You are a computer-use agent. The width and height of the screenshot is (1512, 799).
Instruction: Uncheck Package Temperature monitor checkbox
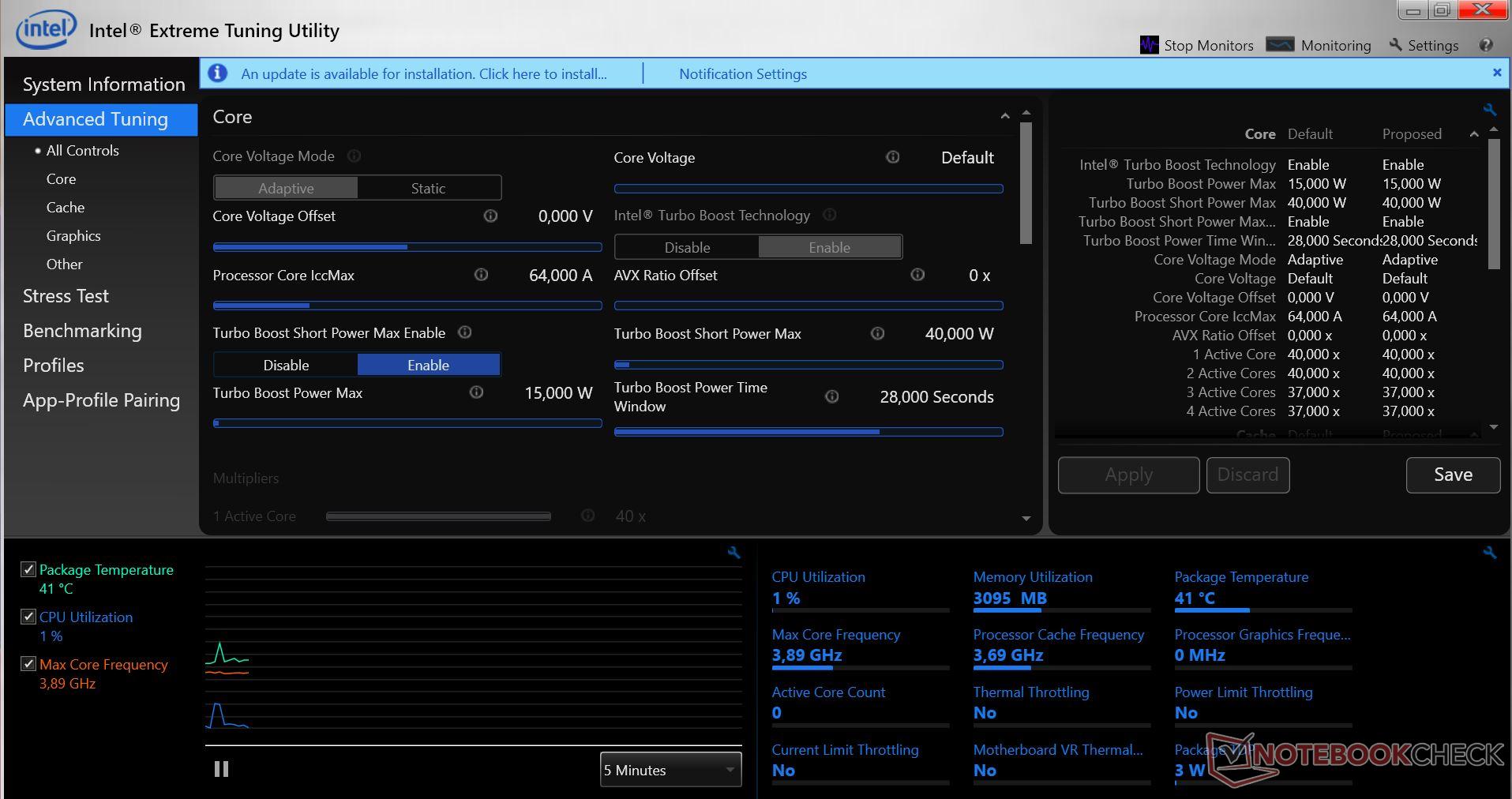(x=28, y=569)
